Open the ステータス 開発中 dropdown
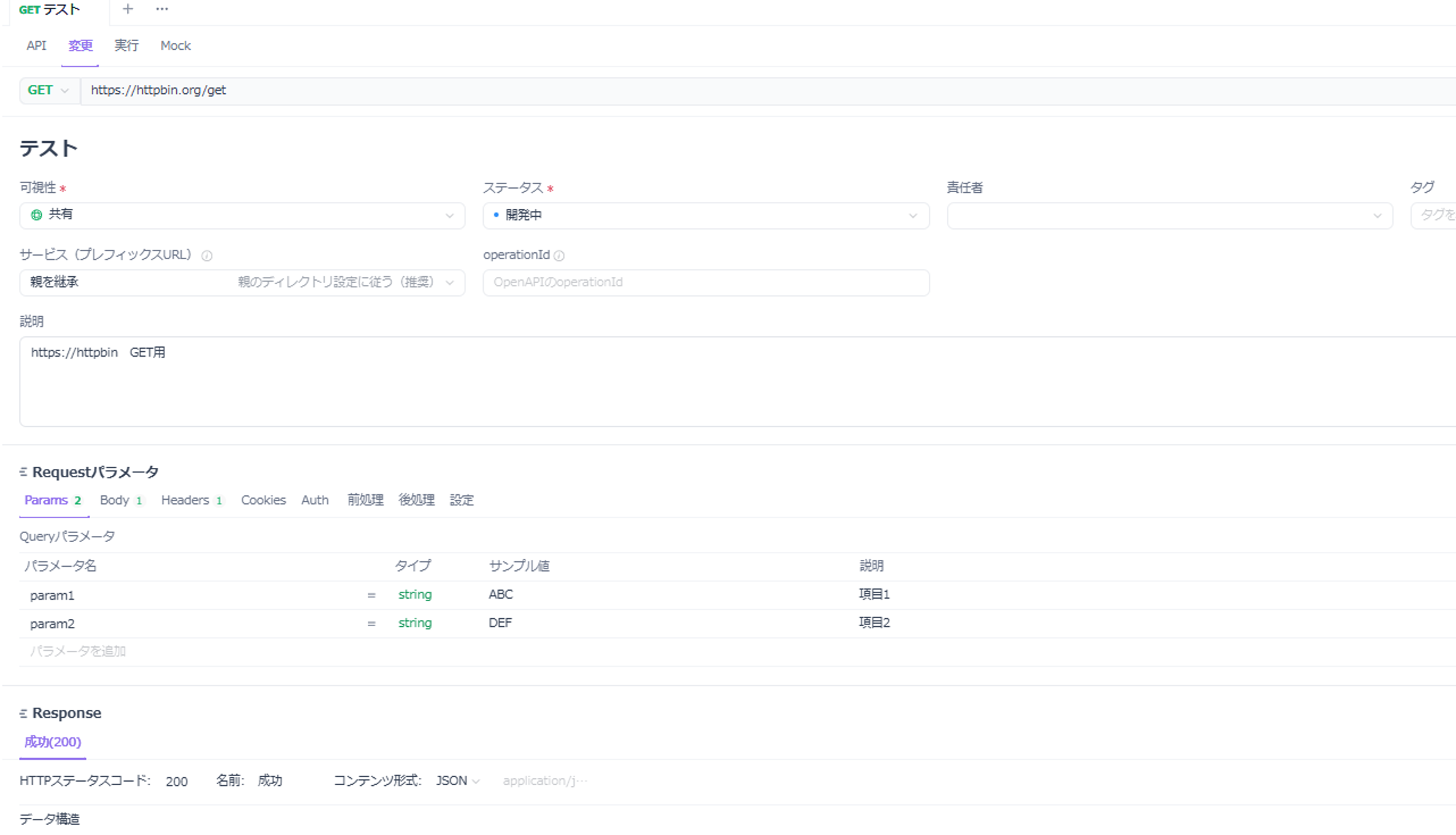This screenshot has height=835, width=1456. [705, 216]
